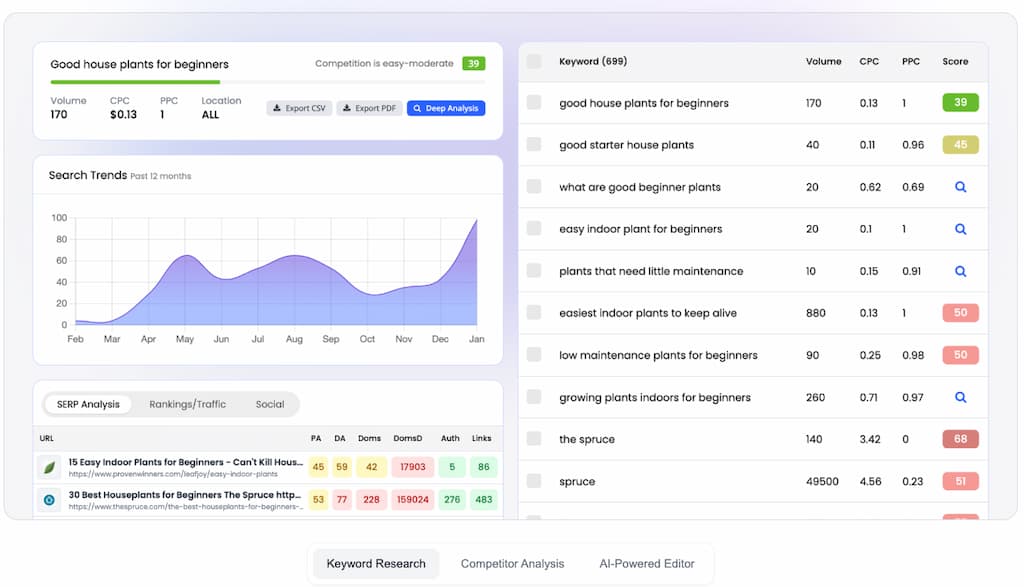Click DomsD value 159024 in The Spruce row

click(x=413, y=500)
